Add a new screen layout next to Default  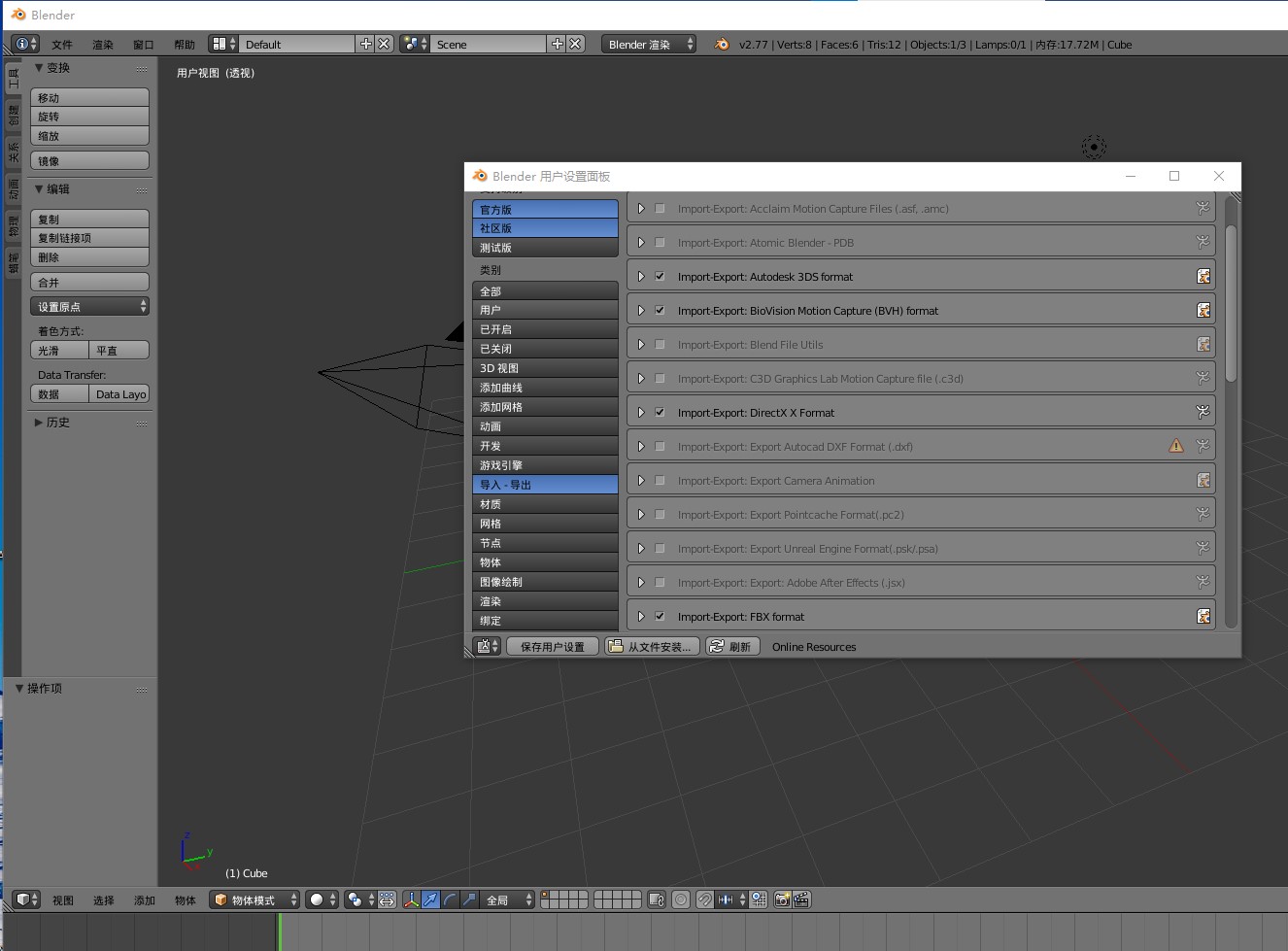coord(365,44)
